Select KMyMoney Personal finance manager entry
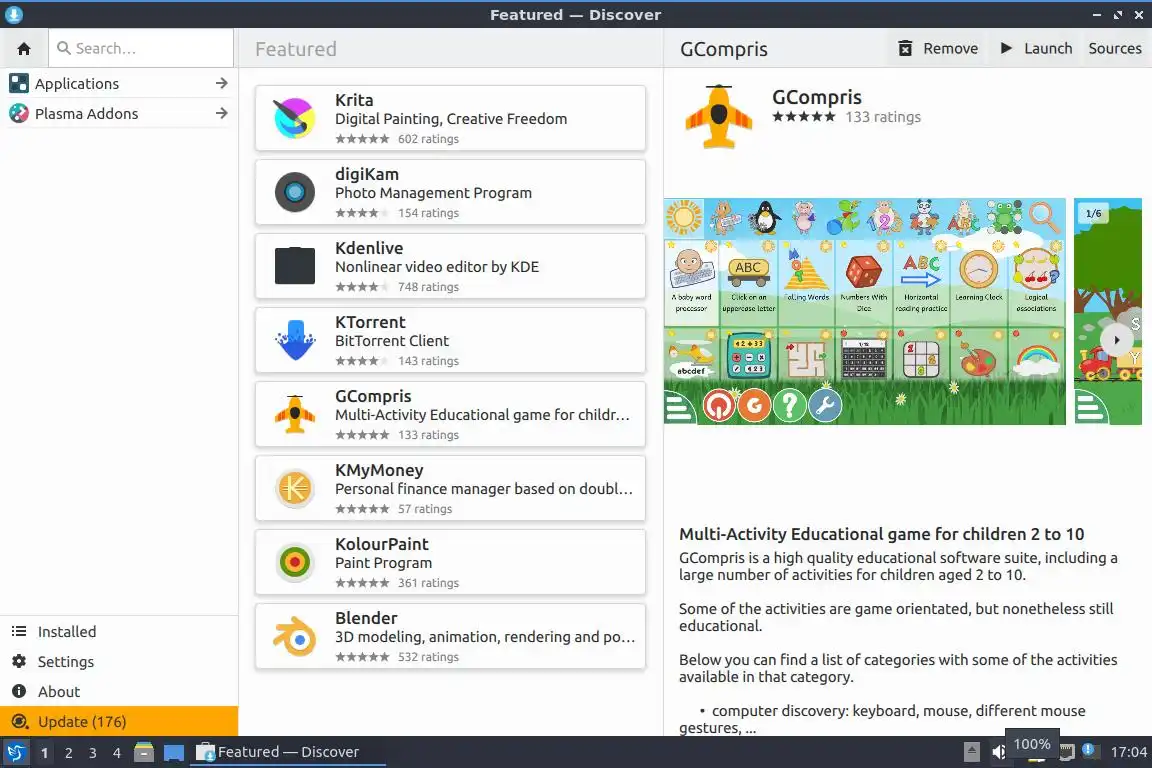Viewport: 1152px width, 768px height. pos(450,488)
